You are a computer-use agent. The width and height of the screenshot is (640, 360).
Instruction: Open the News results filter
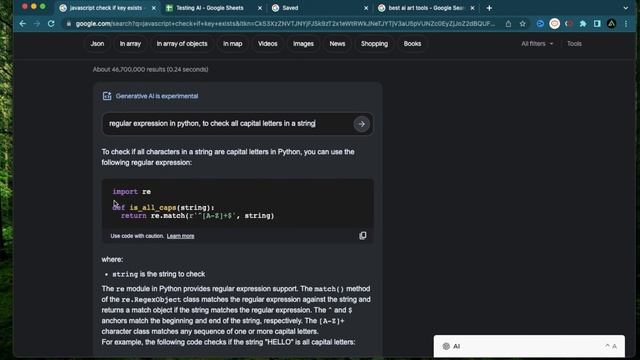pyautogui.click(x=337, y=44)
